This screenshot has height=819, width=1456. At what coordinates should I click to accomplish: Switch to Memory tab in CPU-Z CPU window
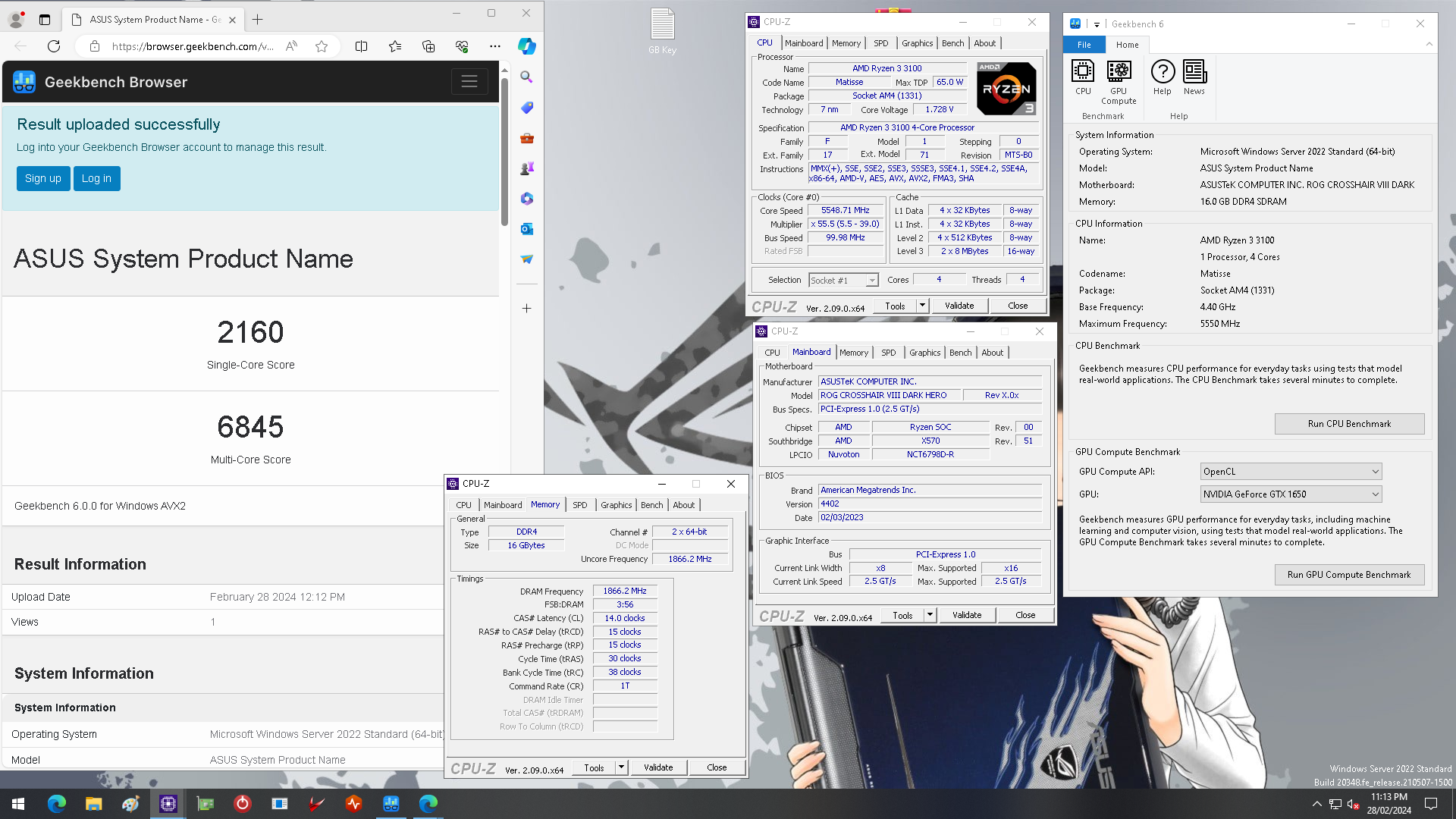(x=846, y=43)
